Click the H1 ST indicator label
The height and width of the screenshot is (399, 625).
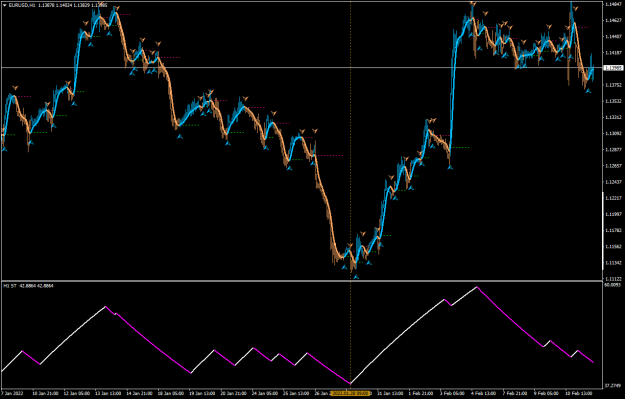click(10, 286)
